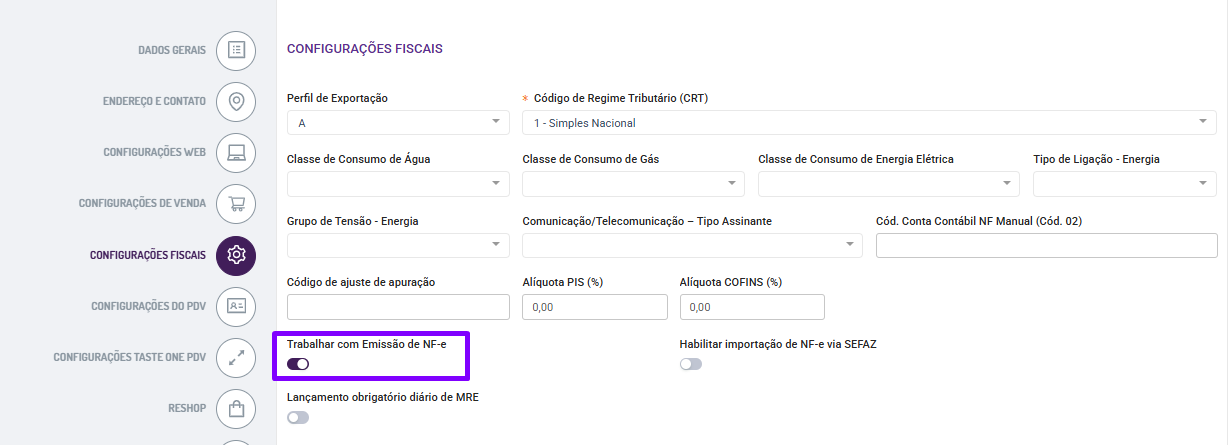Screen dimensions: 1228x445
Task: Focus the Código de ajuste de apuração field
Action: 398,307
